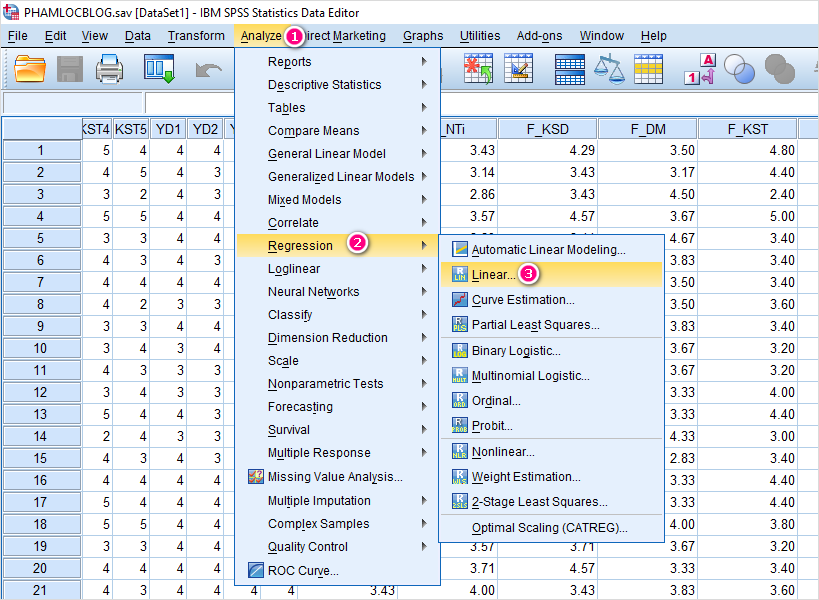Select Curve Estimation from Regression submenu

pyautogui.click(x=522, y=300)
